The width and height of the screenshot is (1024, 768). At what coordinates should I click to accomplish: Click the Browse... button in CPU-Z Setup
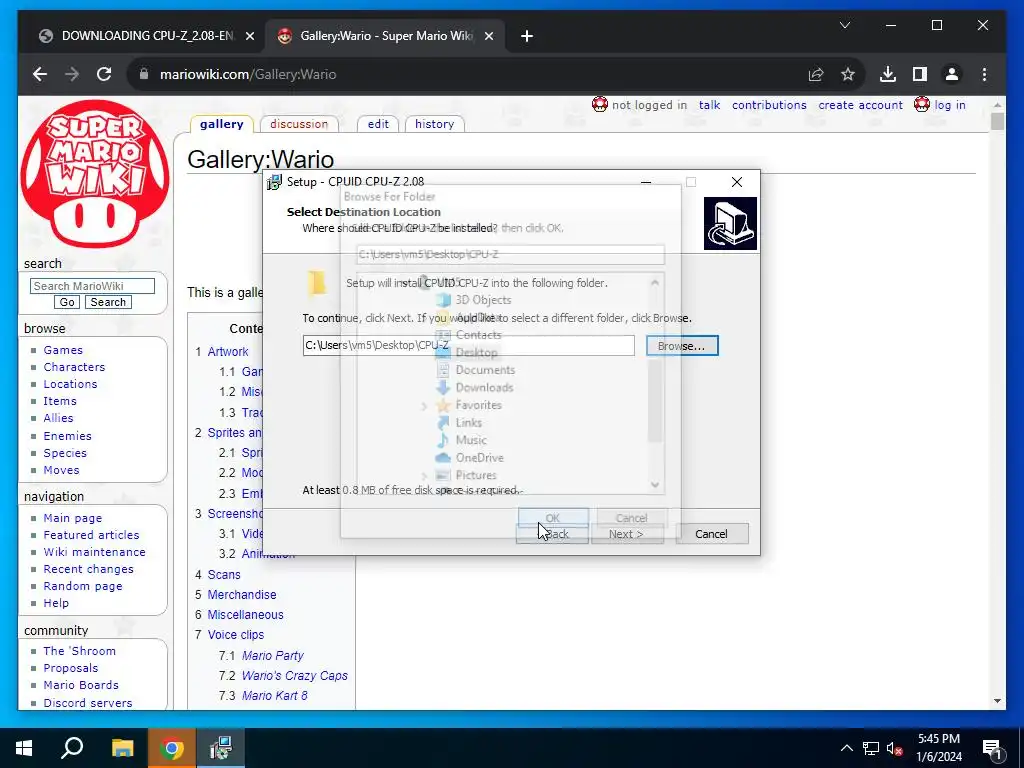(x=682, y=345)
